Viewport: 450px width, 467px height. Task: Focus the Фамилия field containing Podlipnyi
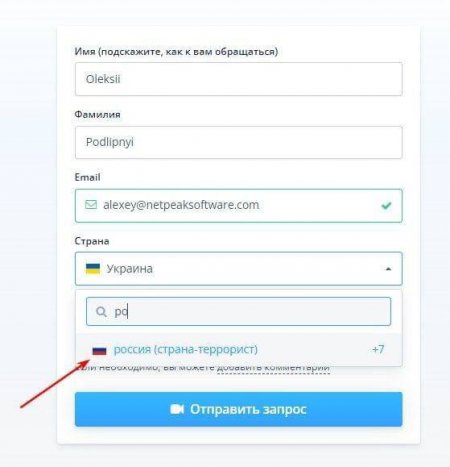239,142
